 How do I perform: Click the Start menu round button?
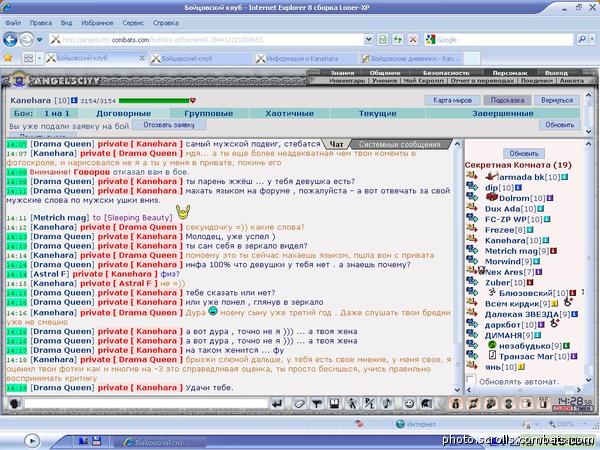(x=32, y=441)
